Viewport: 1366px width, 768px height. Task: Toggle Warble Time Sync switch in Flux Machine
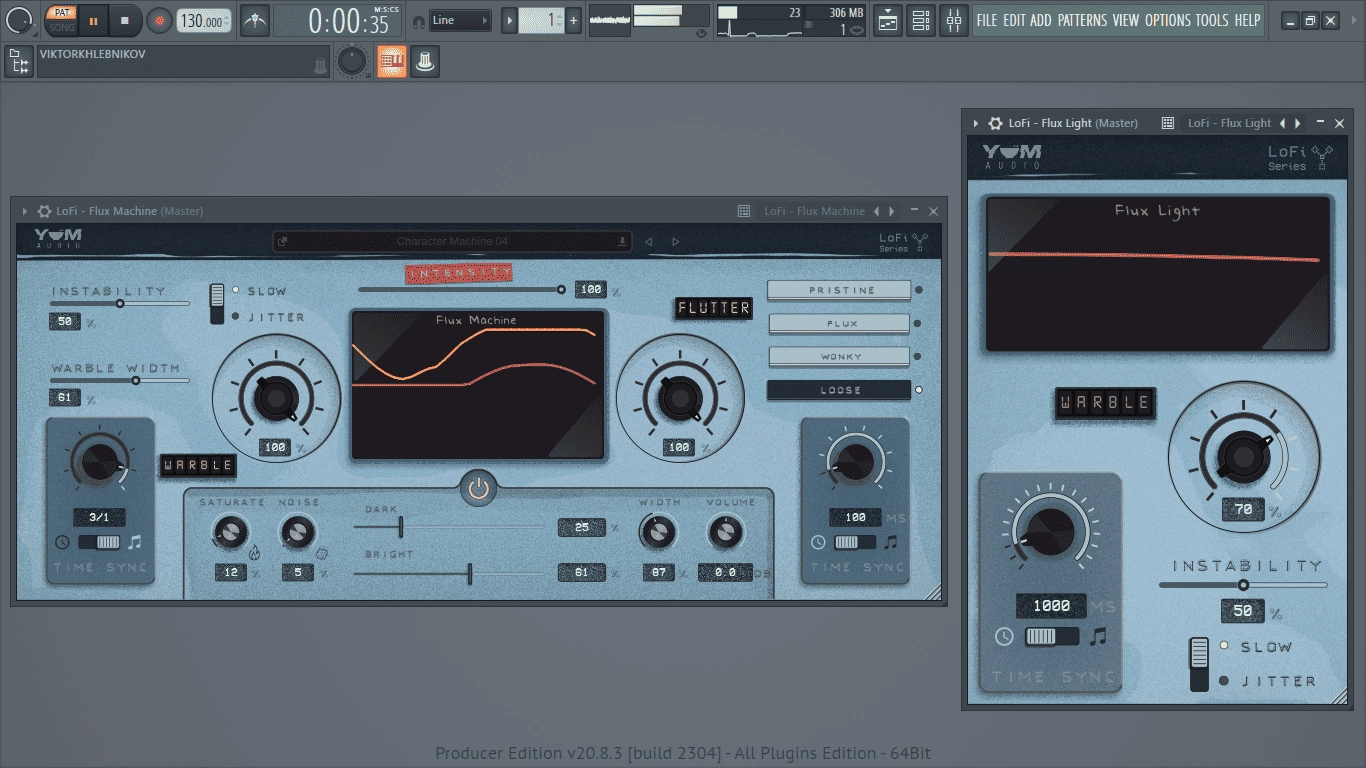99,542
